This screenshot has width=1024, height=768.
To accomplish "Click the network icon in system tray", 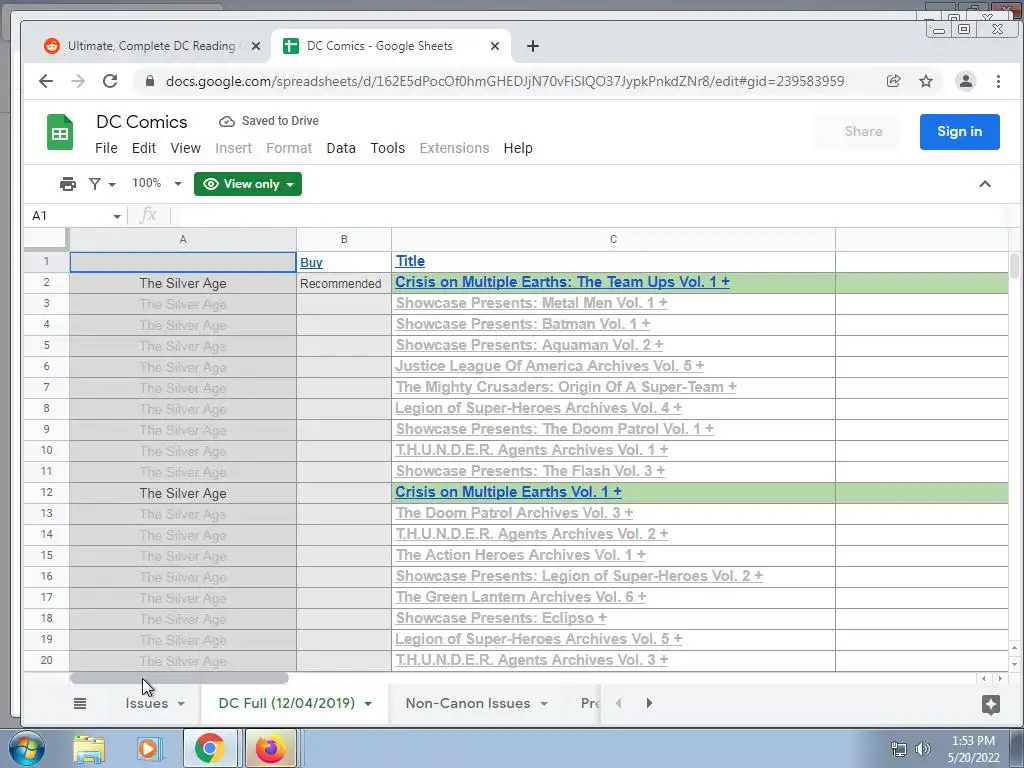I will pos(899,749).
